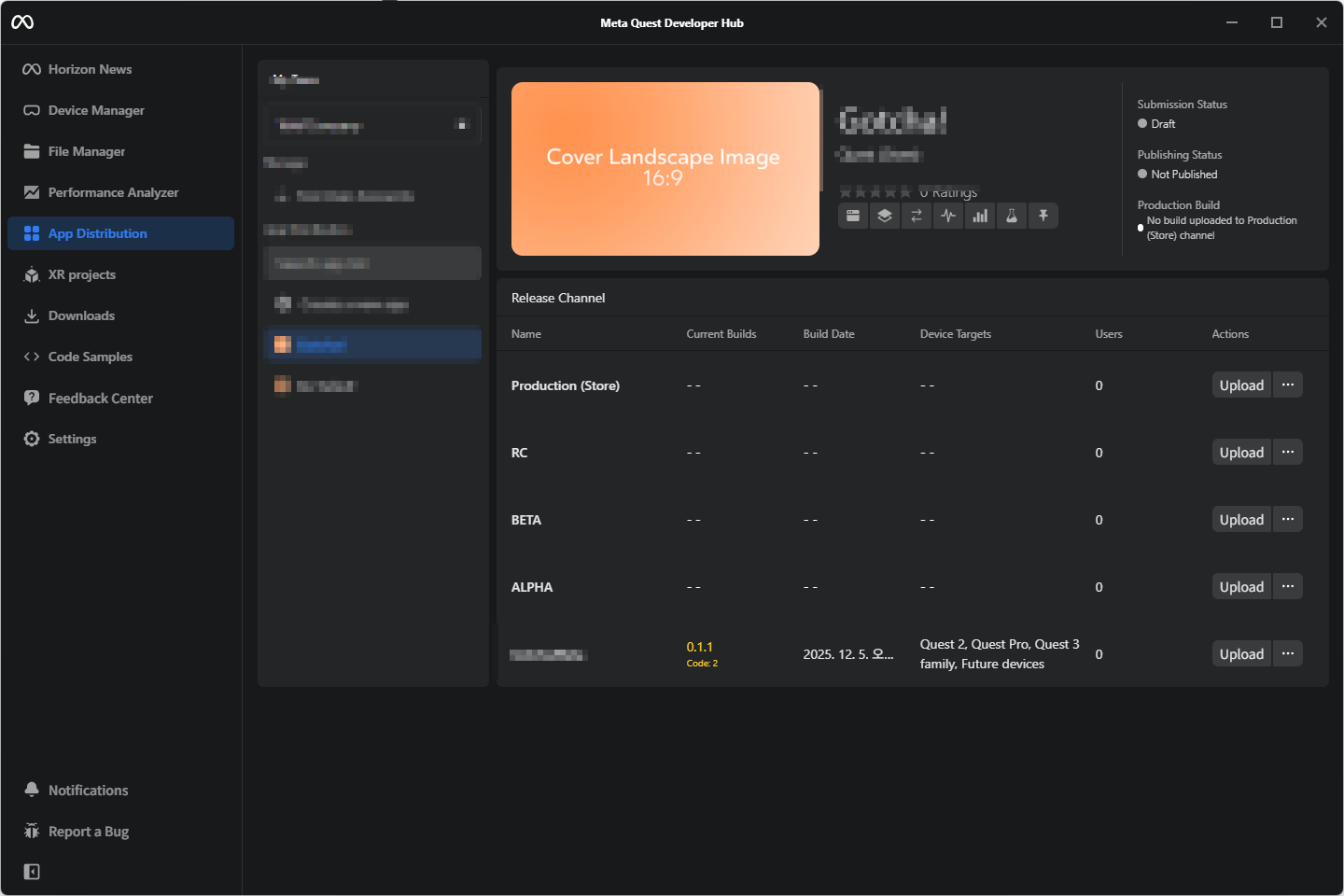Open Device Manager section
The height and width of the screenshot is (896, 1344).
pyautogui.click(x=120, y=110)
